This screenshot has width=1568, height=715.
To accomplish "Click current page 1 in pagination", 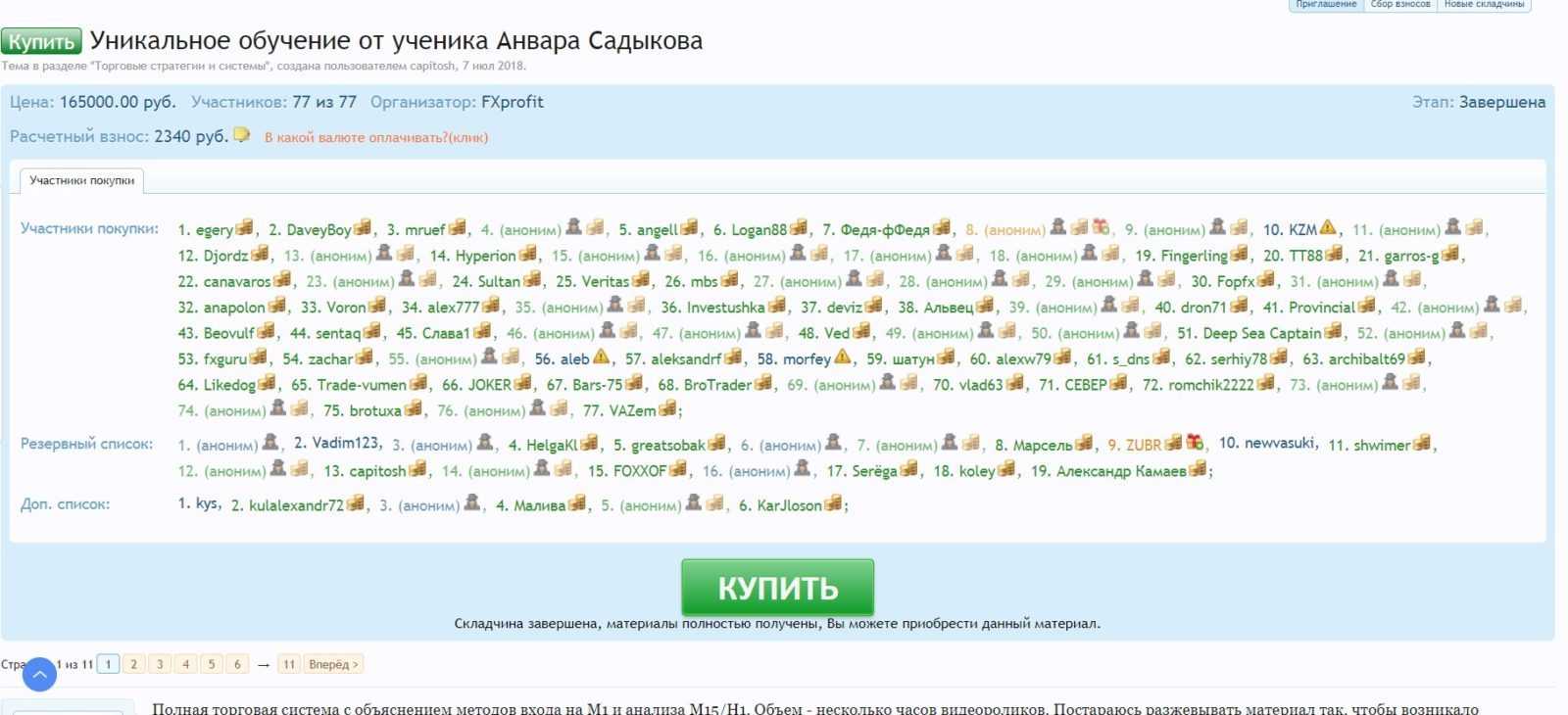I will click(x=109, y=664).
